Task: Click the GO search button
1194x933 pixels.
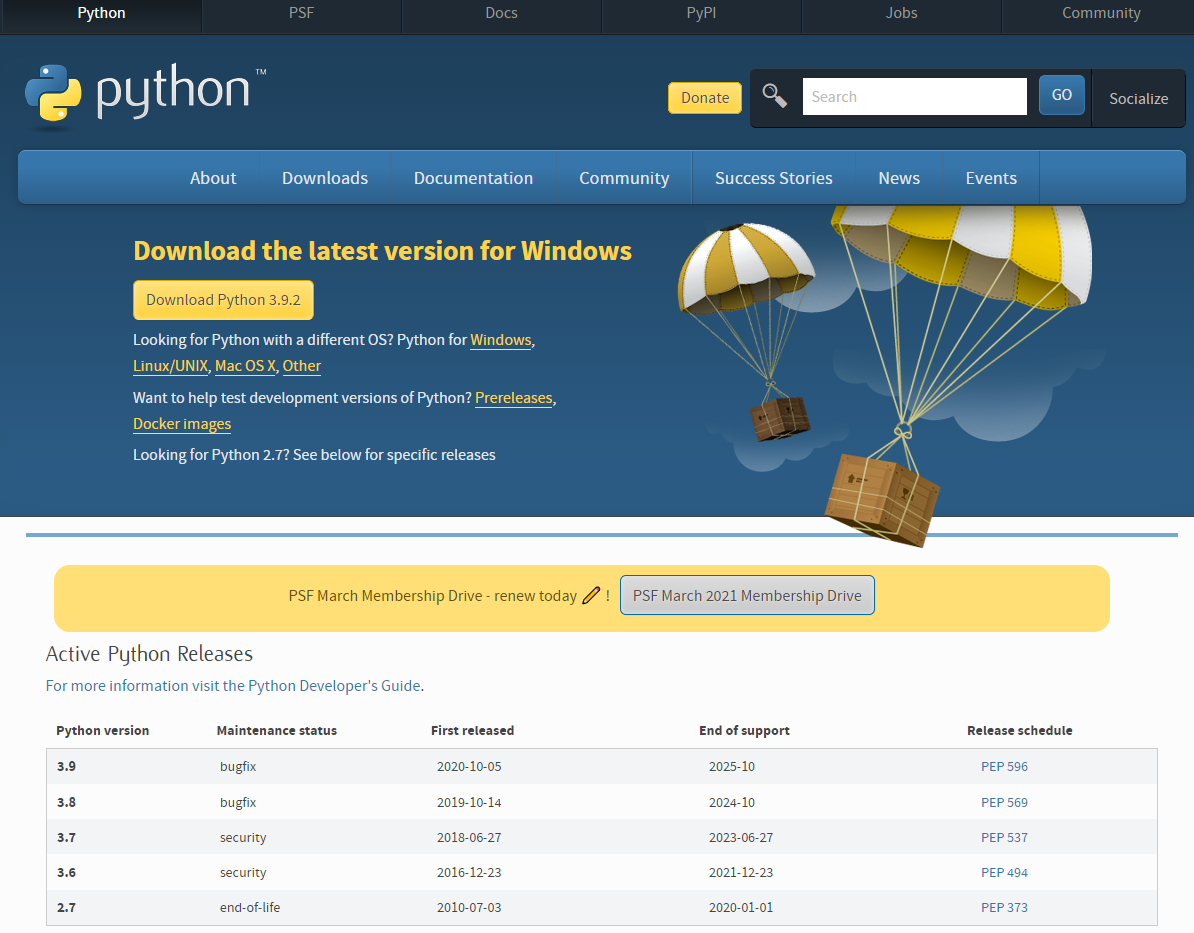Action: coord(1062,95)
